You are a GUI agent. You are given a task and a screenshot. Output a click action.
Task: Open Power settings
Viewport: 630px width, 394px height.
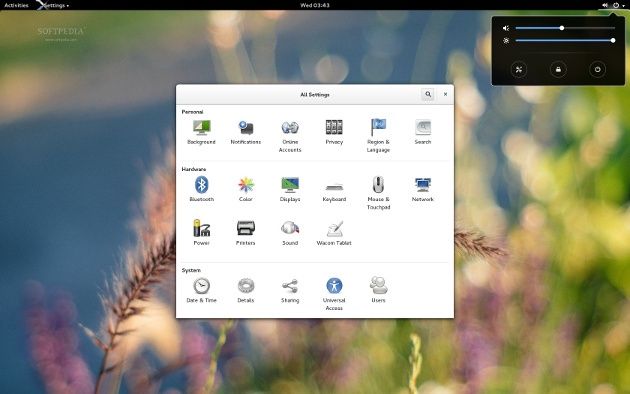click(201, 233)
